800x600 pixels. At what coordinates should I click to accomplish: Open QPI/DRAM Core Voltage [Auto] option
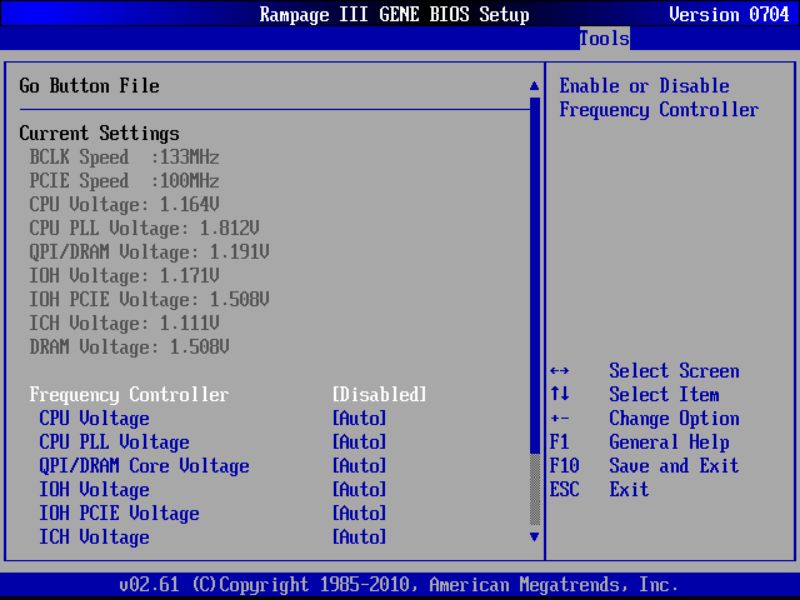point(359,466)
